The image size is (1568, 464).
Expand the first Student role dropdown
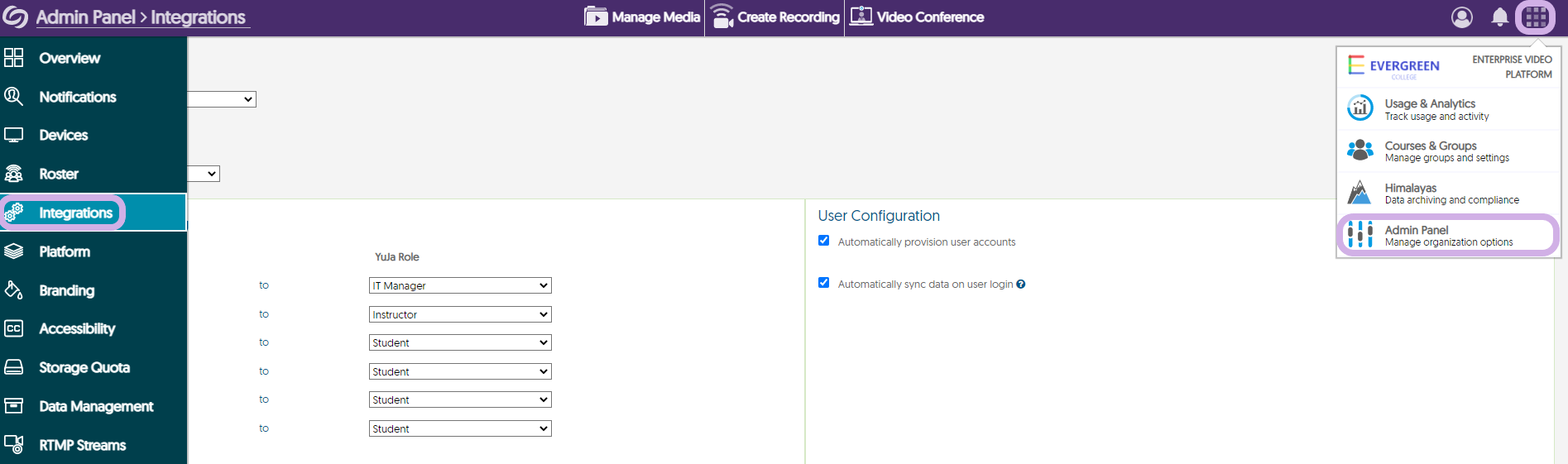460,342
